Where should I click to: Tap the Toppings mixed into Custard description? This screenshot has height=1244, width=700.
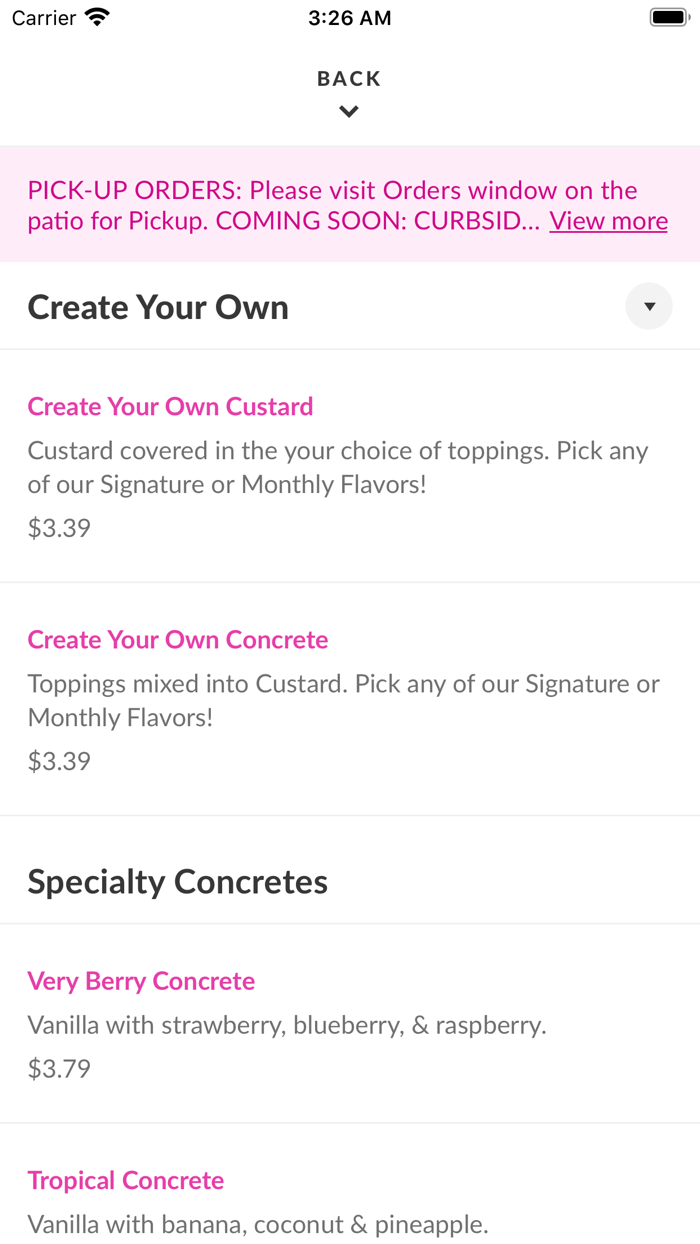click(343, 700)
